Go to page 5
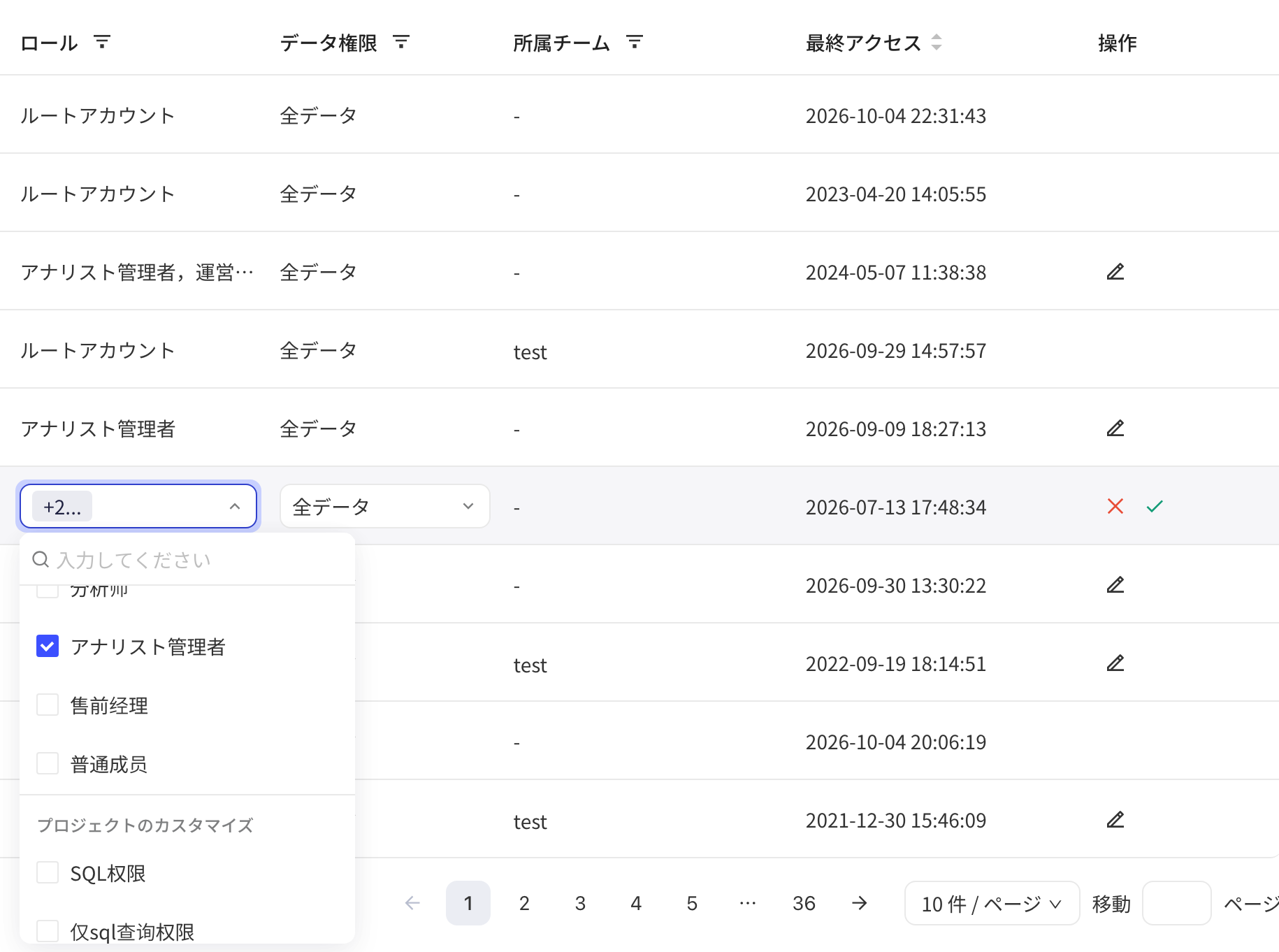The image size is (1279, 952). 692,903
